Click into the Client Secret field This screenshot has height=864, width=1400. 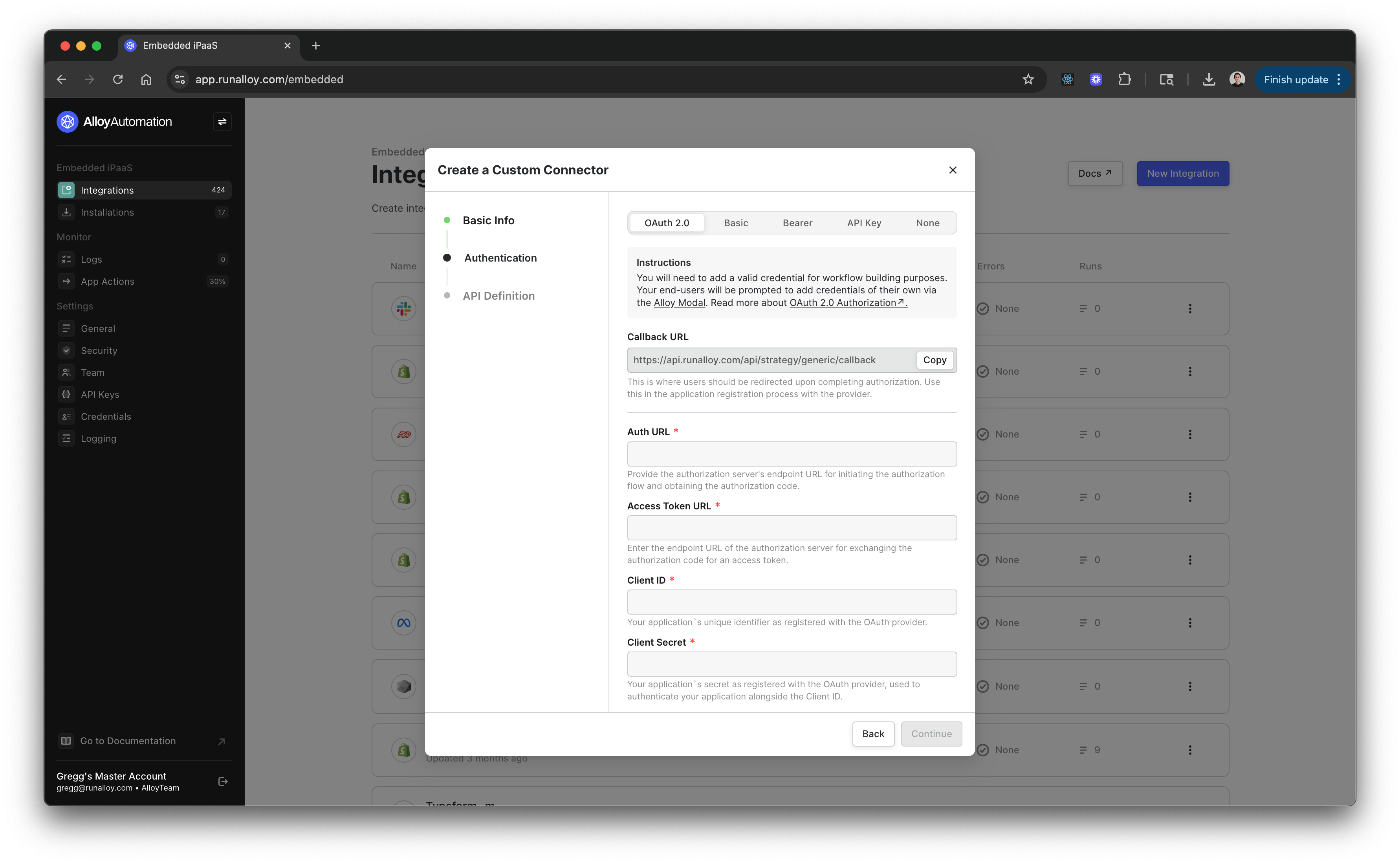point(792,664)
